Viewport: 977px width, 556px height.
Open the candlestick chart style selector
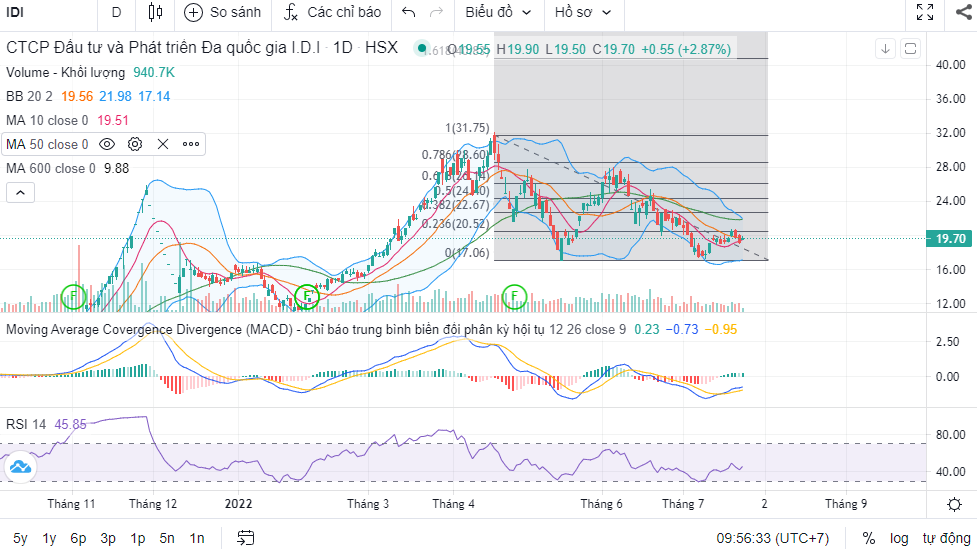coord(154,13)
